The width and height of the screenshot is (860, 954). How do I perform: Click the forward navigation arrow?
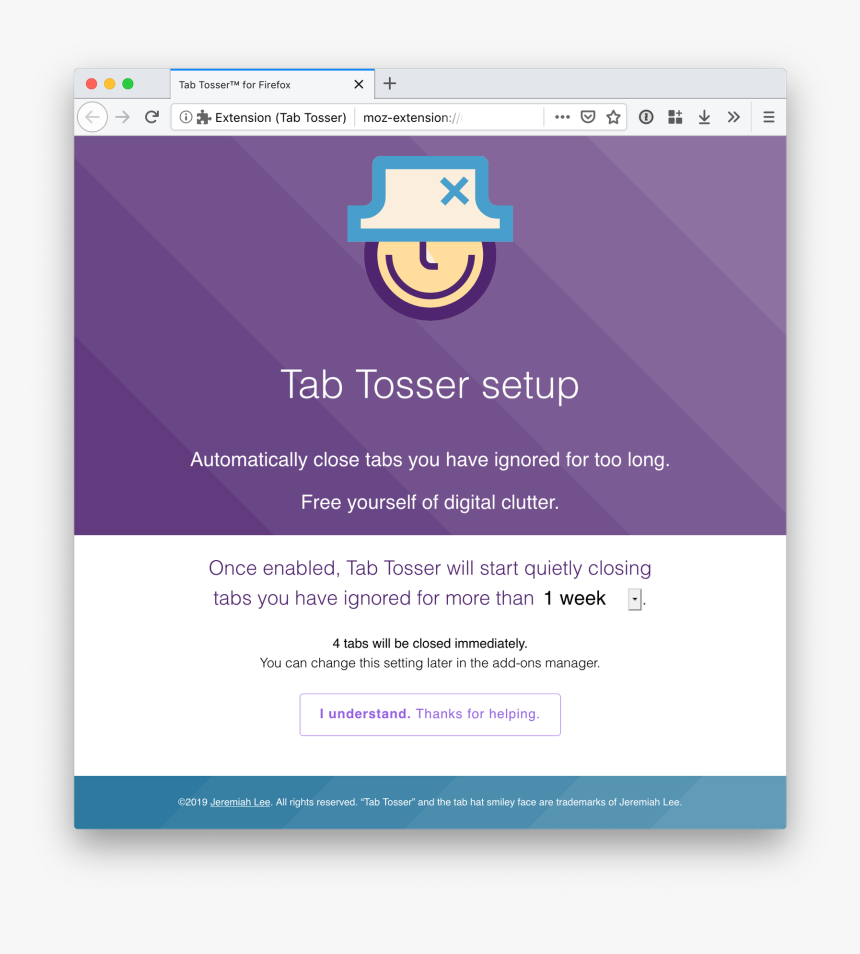pos(123,117)
